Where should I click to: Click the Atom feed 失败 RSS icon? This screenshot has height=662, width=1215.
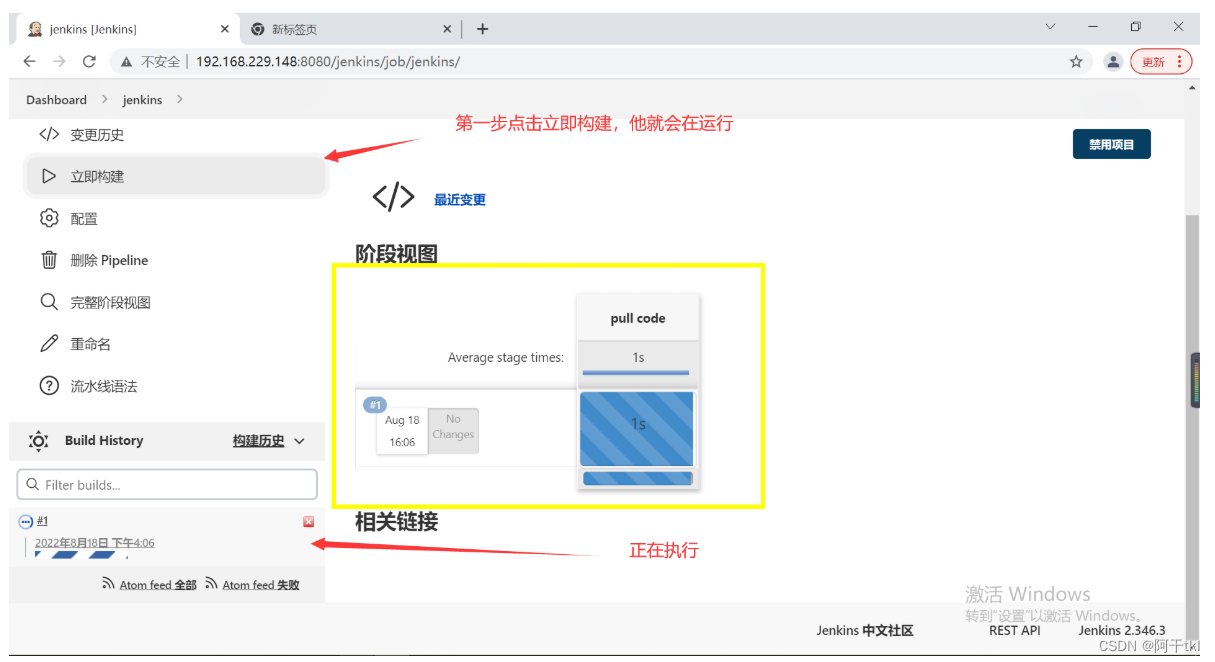[x=211, y=584]
